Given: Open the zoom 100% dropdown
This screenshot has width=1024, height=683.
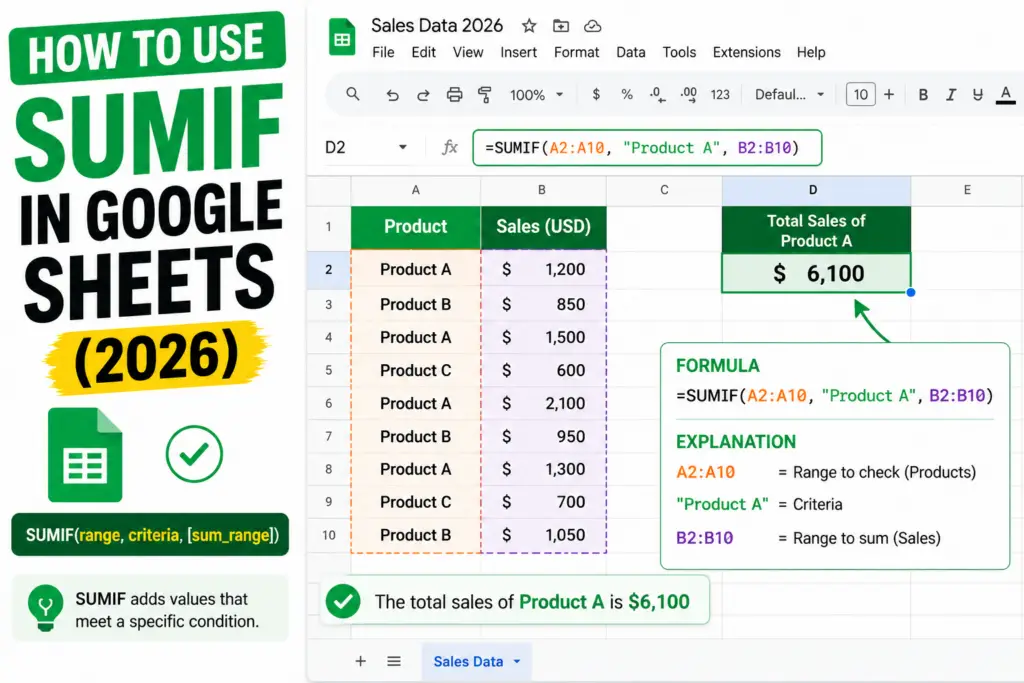Looking at the screenshot, I should 537,95.
